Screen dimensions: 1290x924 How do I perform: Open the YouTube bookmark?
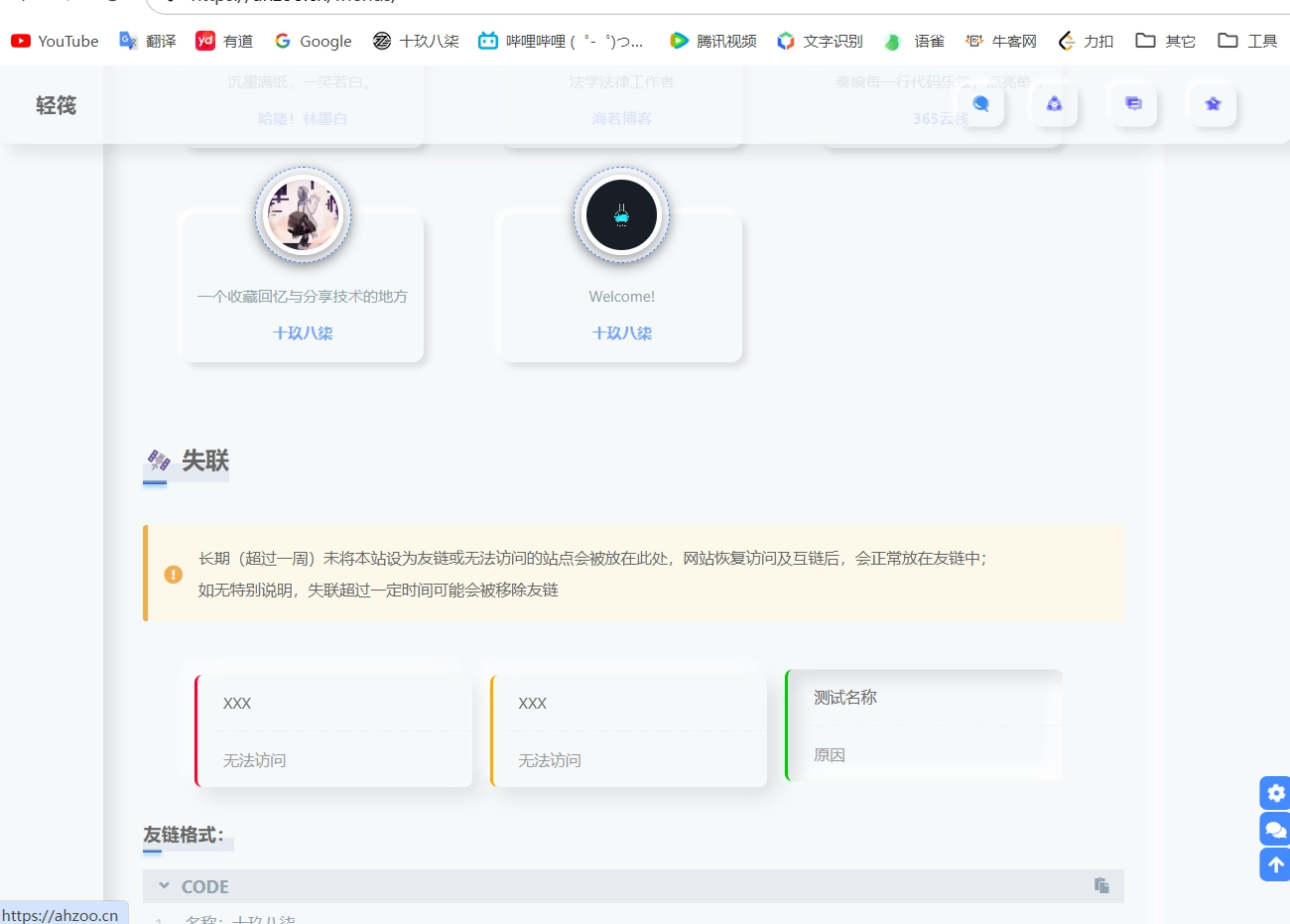click(56, 41)
